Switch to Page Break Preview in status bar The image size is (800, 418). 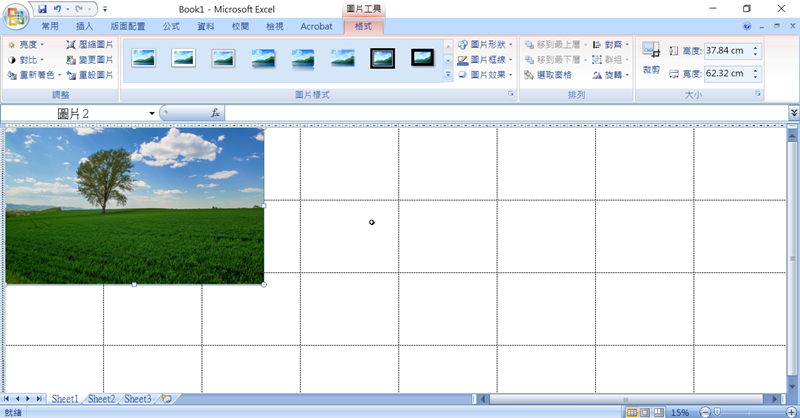tap(659, 412)
